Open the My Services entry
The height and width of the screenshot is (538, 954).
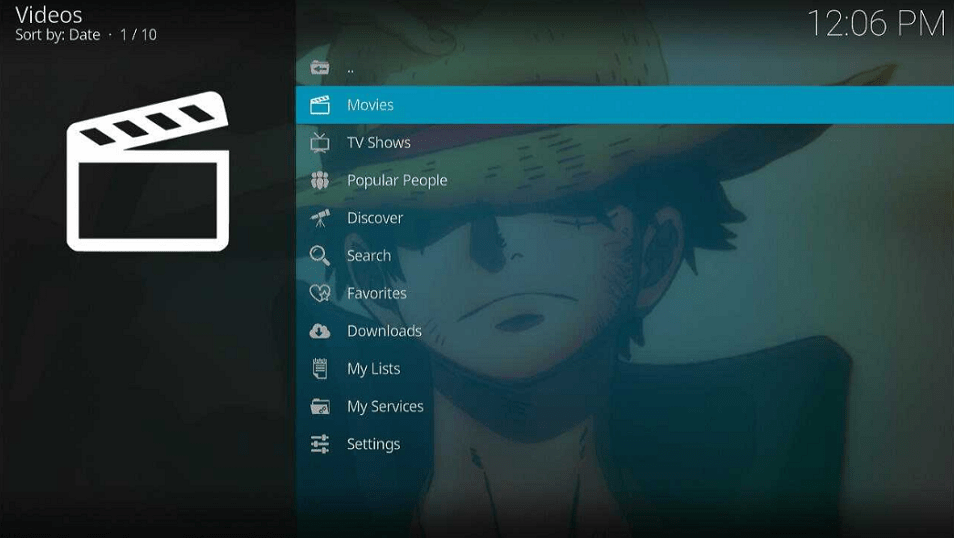pyautogui.click(x=625, y=407)
